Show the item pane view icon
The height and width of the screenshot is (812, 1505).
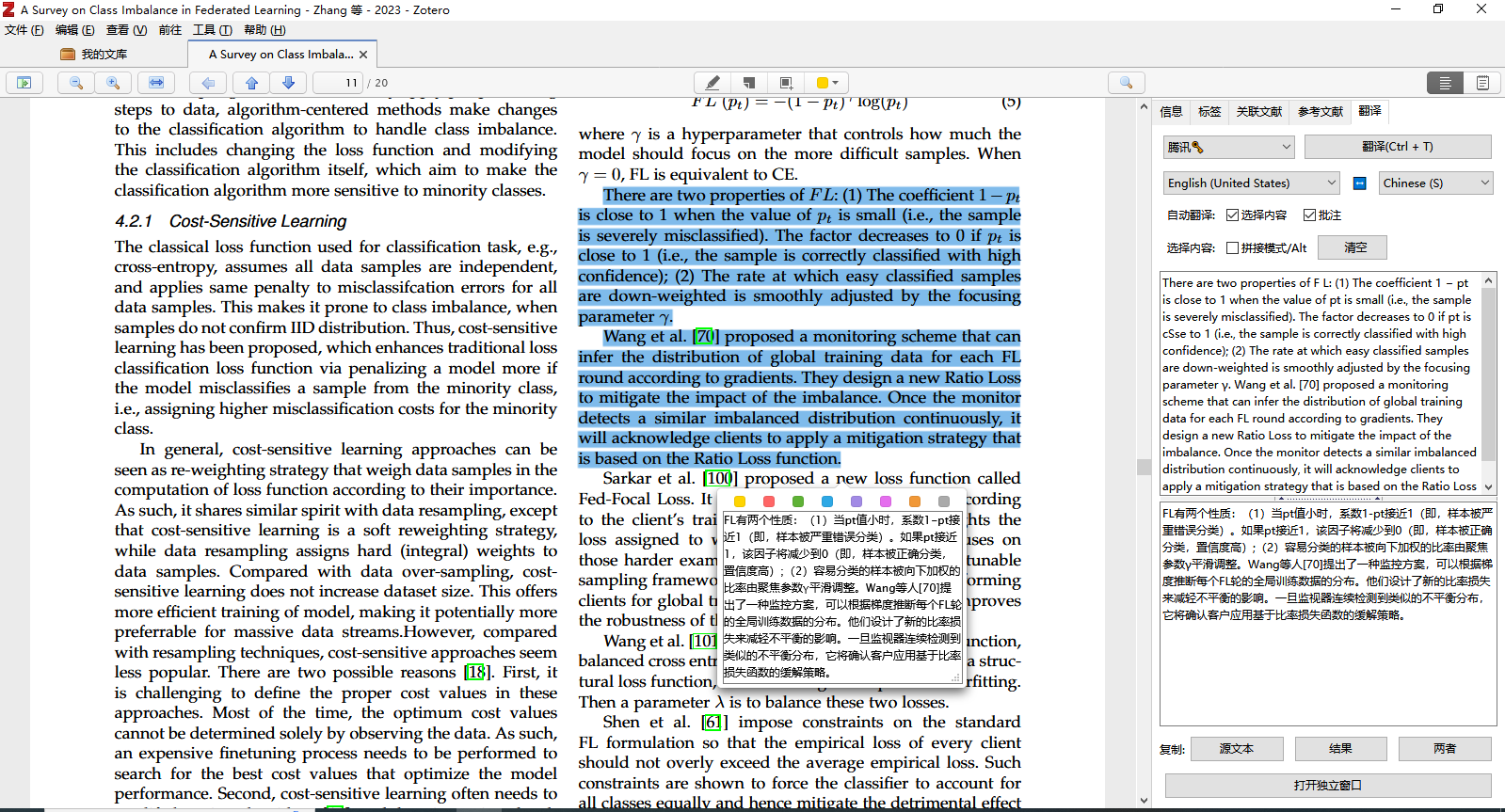1445,83
